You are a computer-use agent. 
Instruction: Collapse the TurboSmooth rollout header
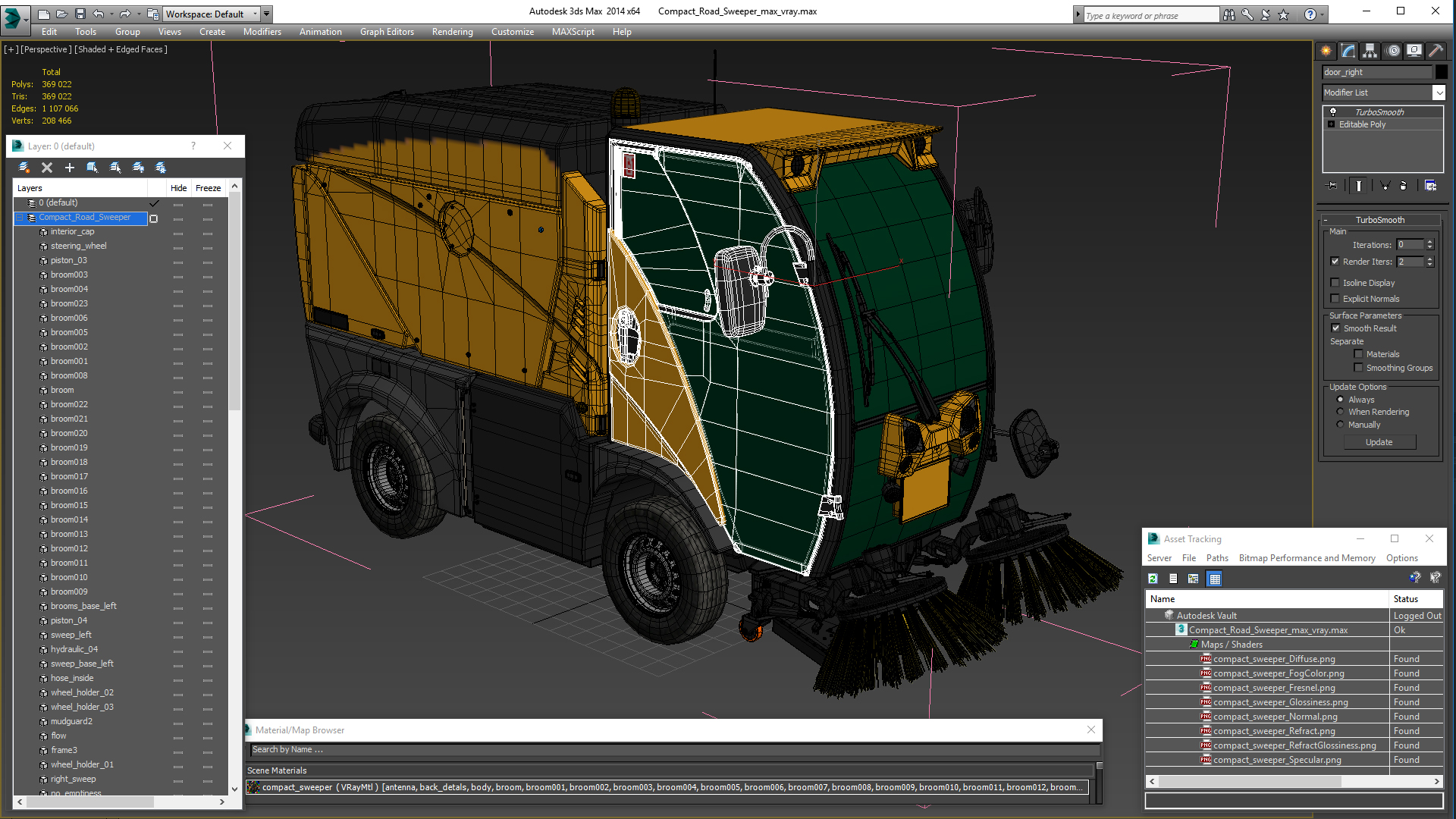1380,220
